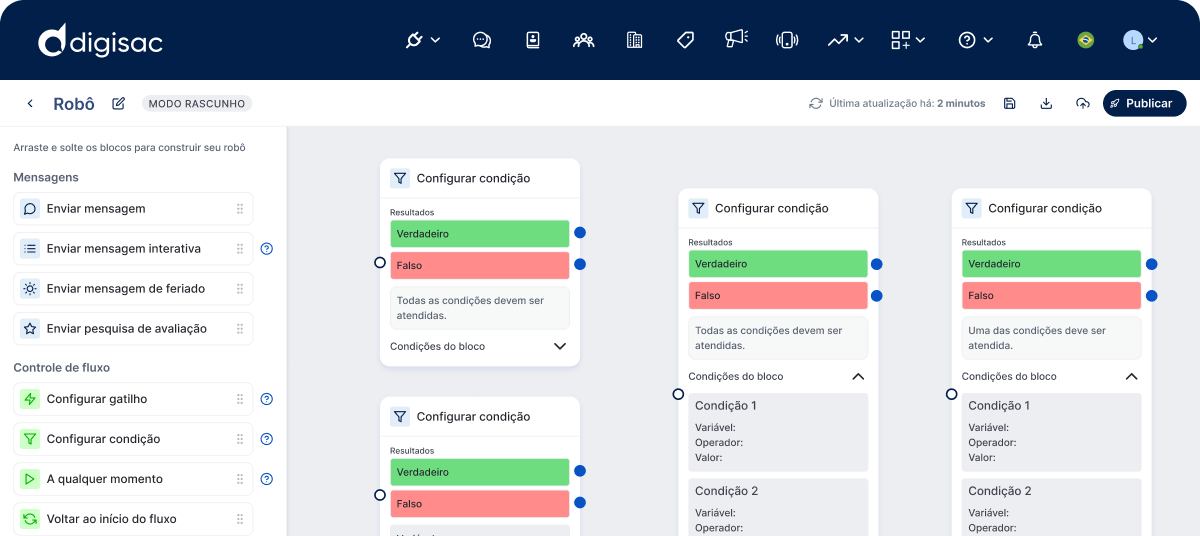1200x536 pixels.
Task: Expand Condições do bloco in the top-left node
Action: [560, 346]
